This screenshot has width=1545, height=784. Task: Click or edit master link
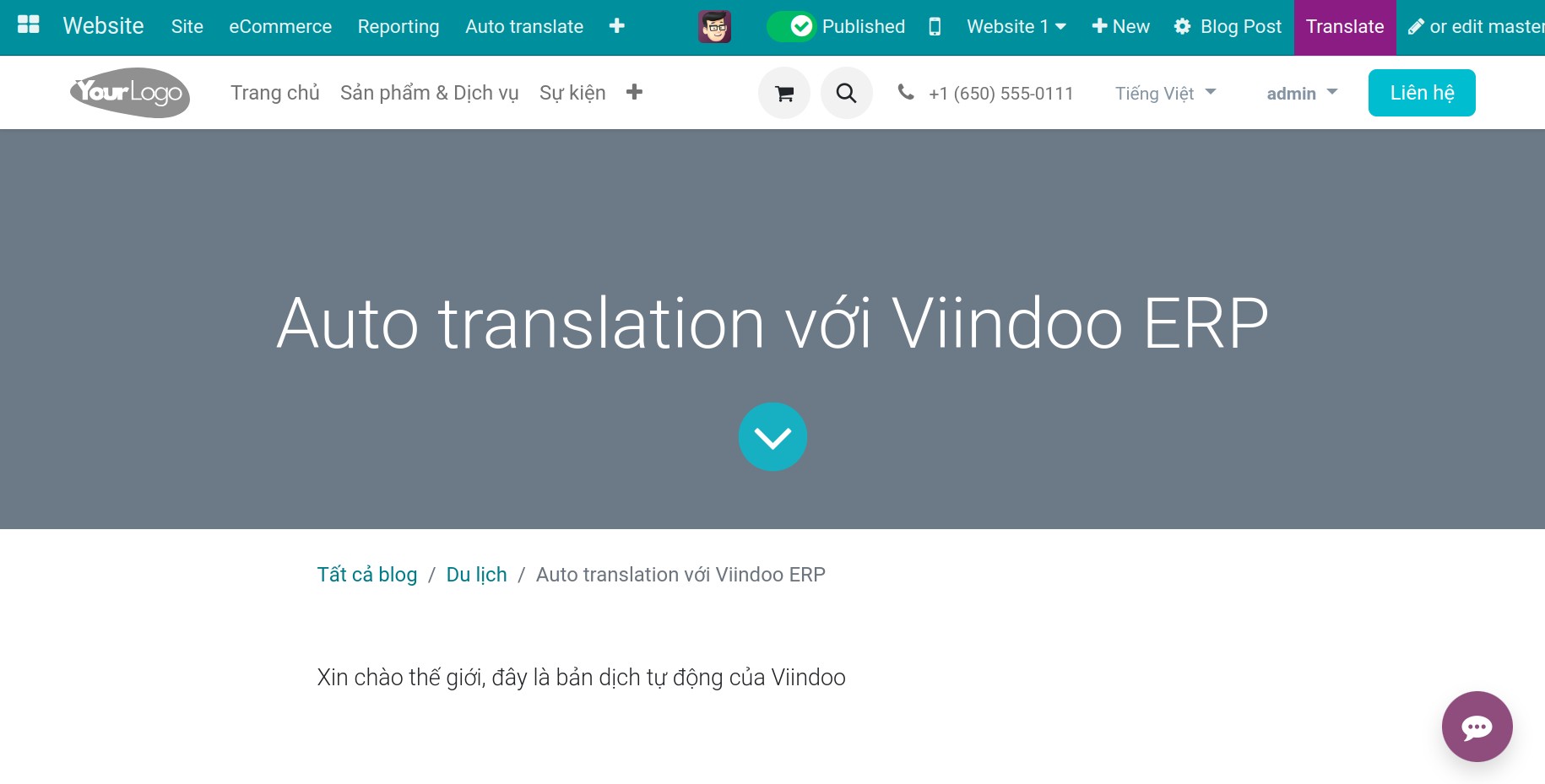[1476, 27]
